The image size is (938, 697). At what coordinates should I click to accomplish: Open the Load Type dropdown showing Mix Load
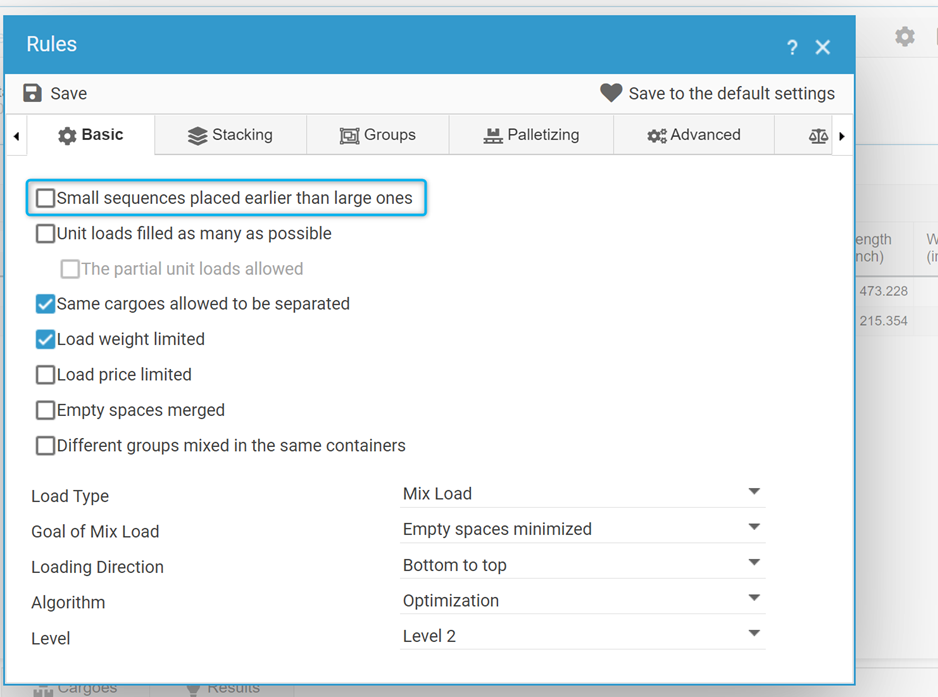(x=583, y=494)
